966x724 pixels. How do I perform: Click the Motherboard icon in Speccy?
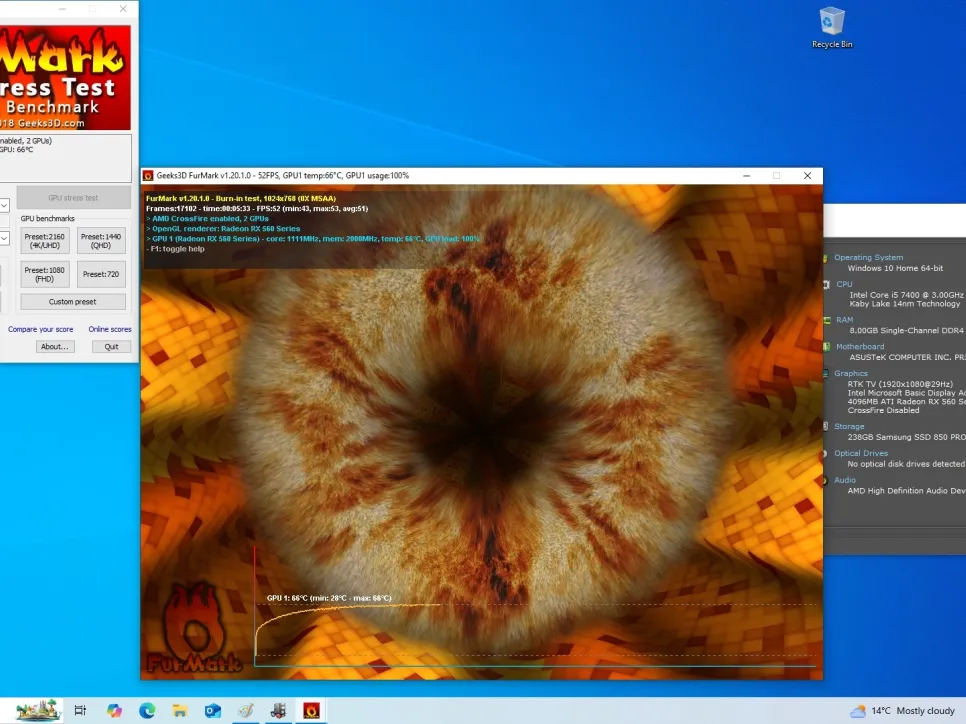pyautogui.click(x=826, y=347)
